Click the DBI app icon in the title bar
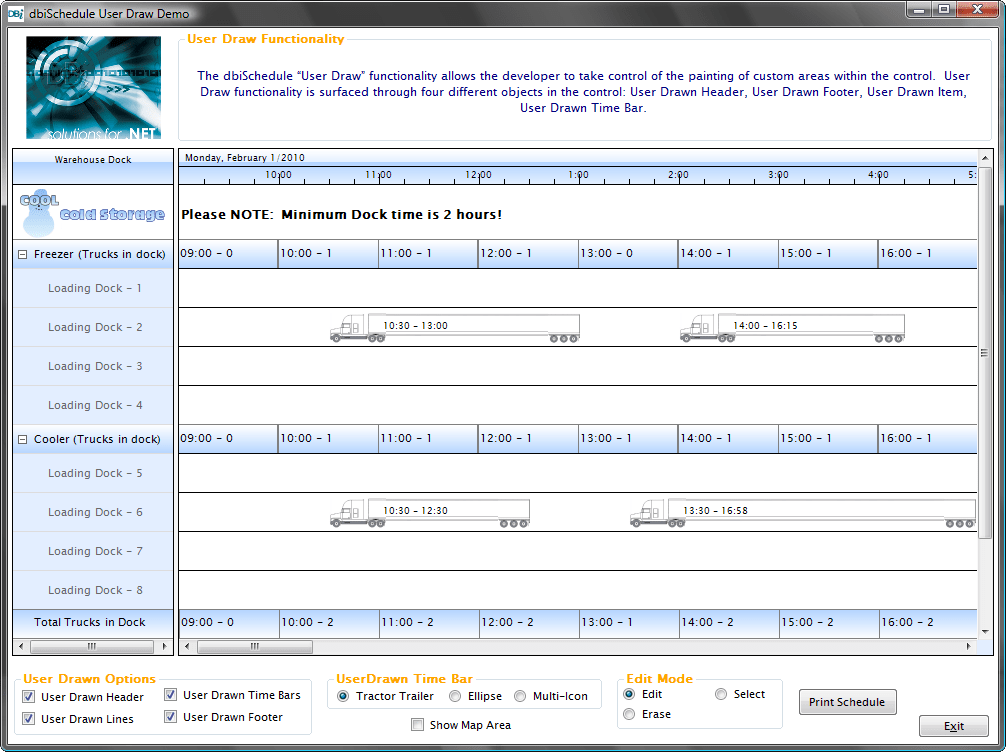The width and height of the screenshot is (1006, 752). point(15,13)
